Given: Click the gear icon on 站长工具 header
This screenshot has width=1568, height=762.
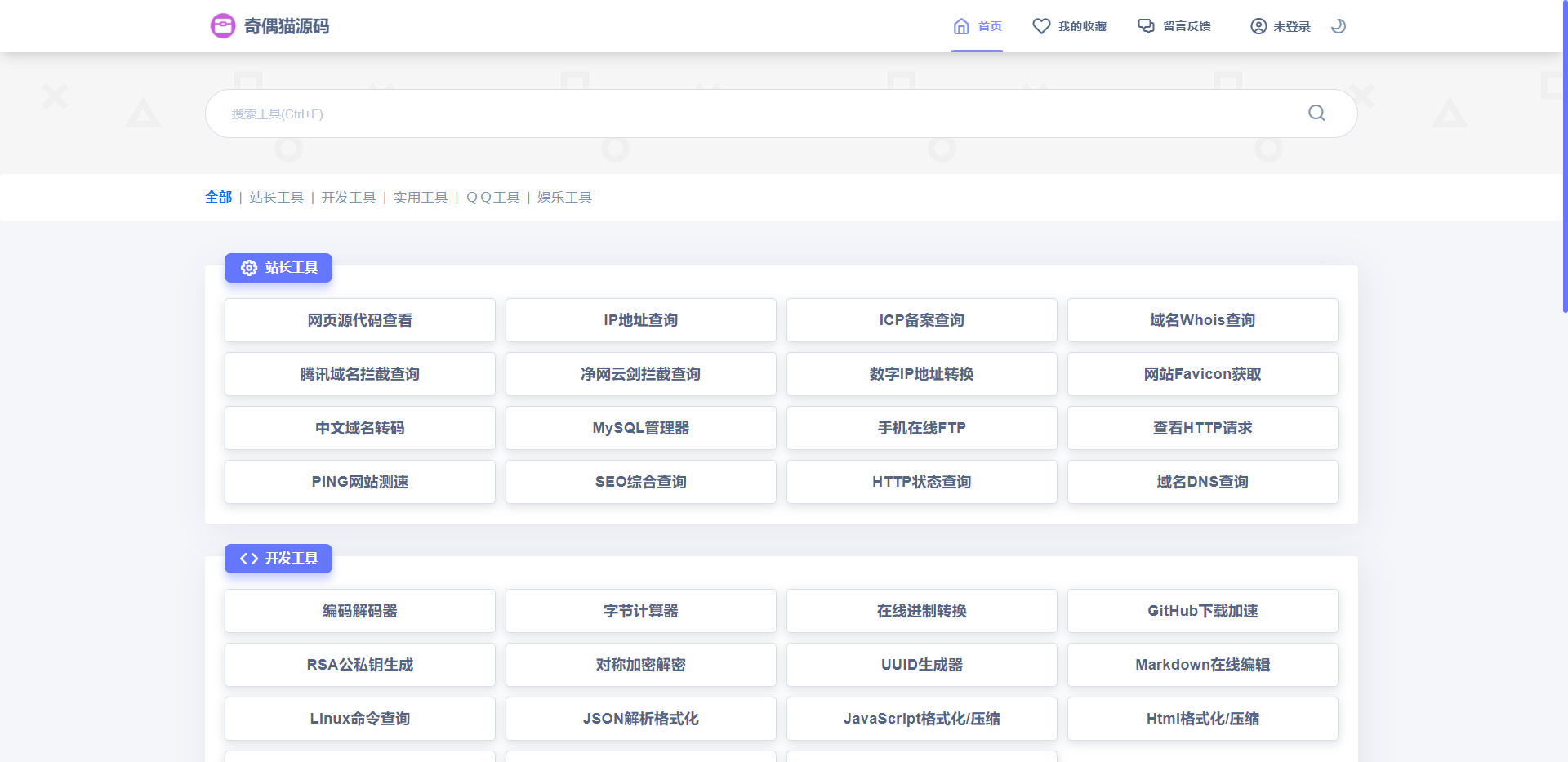Looking at the screenshot, I should (249, 268).
